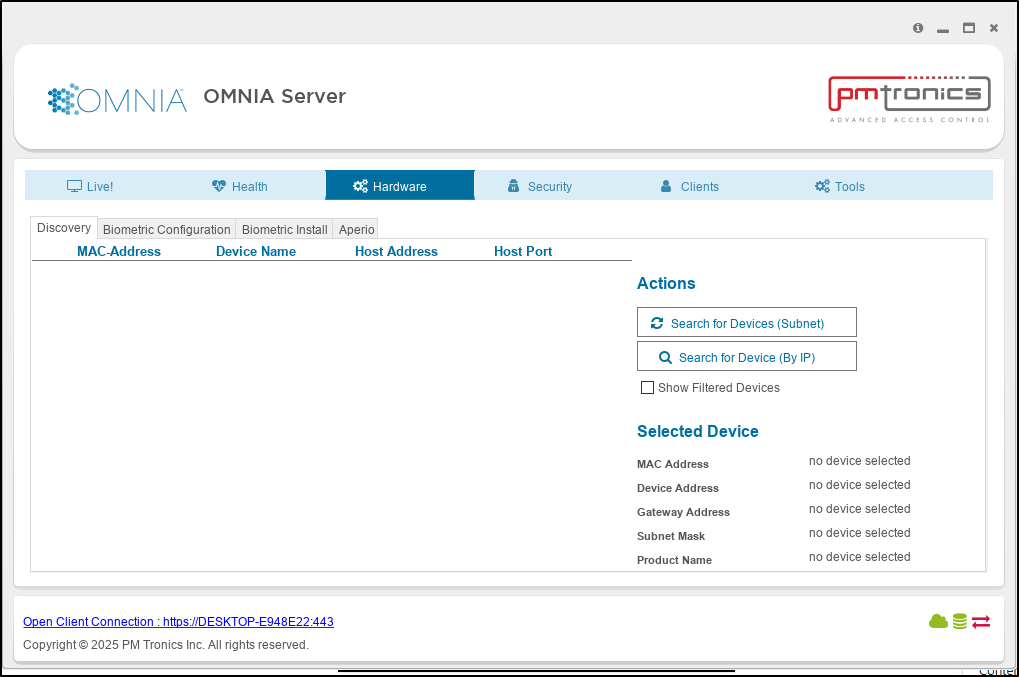Image resolution: width=1019 pixels, height=677 pixels.
Task: Click the red transfer arrows status icon
Action: 981,622
